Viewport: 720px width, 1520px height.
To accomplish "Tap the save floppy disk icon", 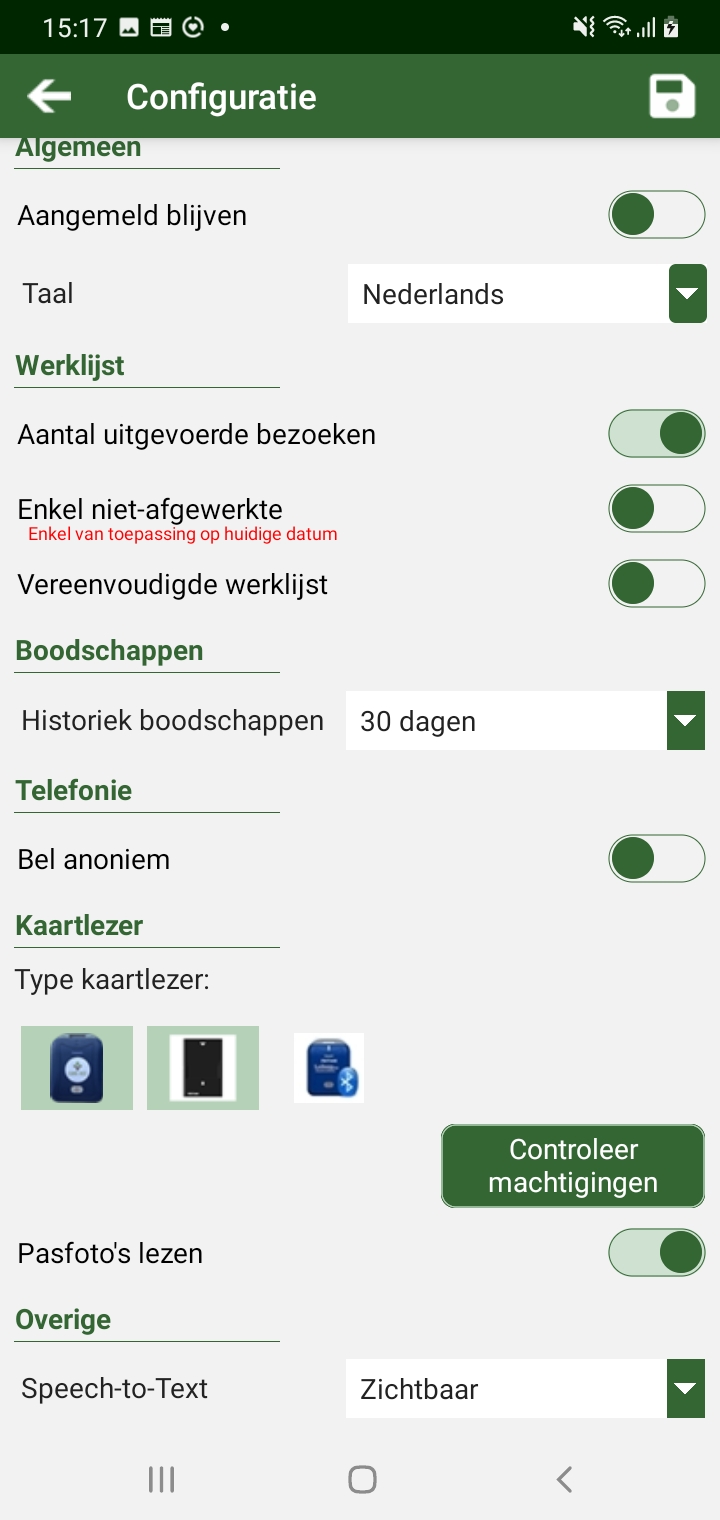I will pyautogui.click(x=672, y=97).
